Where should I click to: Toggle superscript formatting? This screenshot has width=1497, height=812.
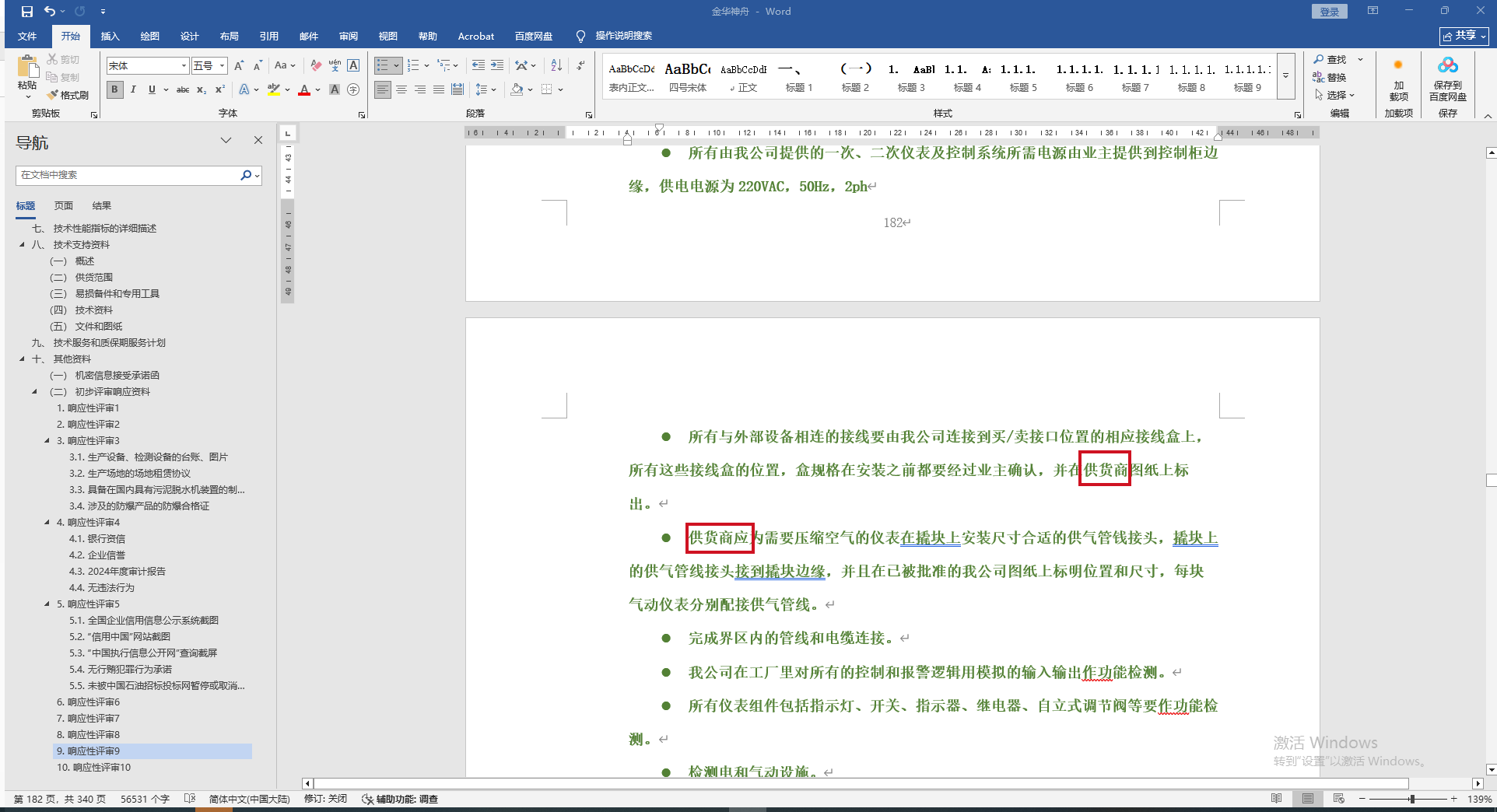(x=220, y=89)
